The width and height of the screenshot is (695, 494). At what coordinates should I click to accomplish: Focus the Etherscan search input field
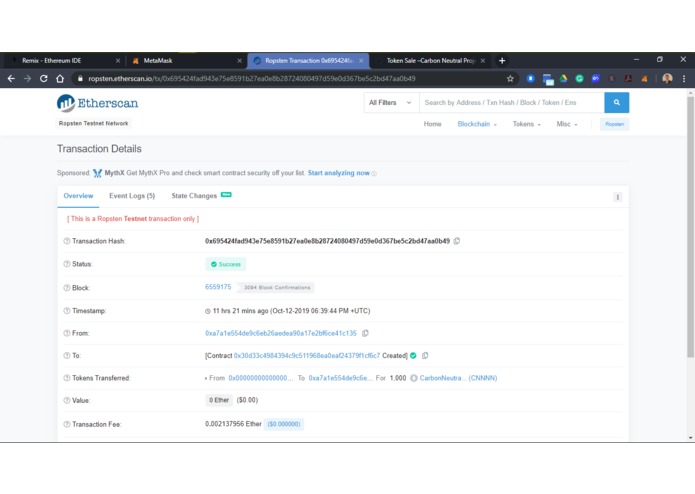[x=511, y=102]
